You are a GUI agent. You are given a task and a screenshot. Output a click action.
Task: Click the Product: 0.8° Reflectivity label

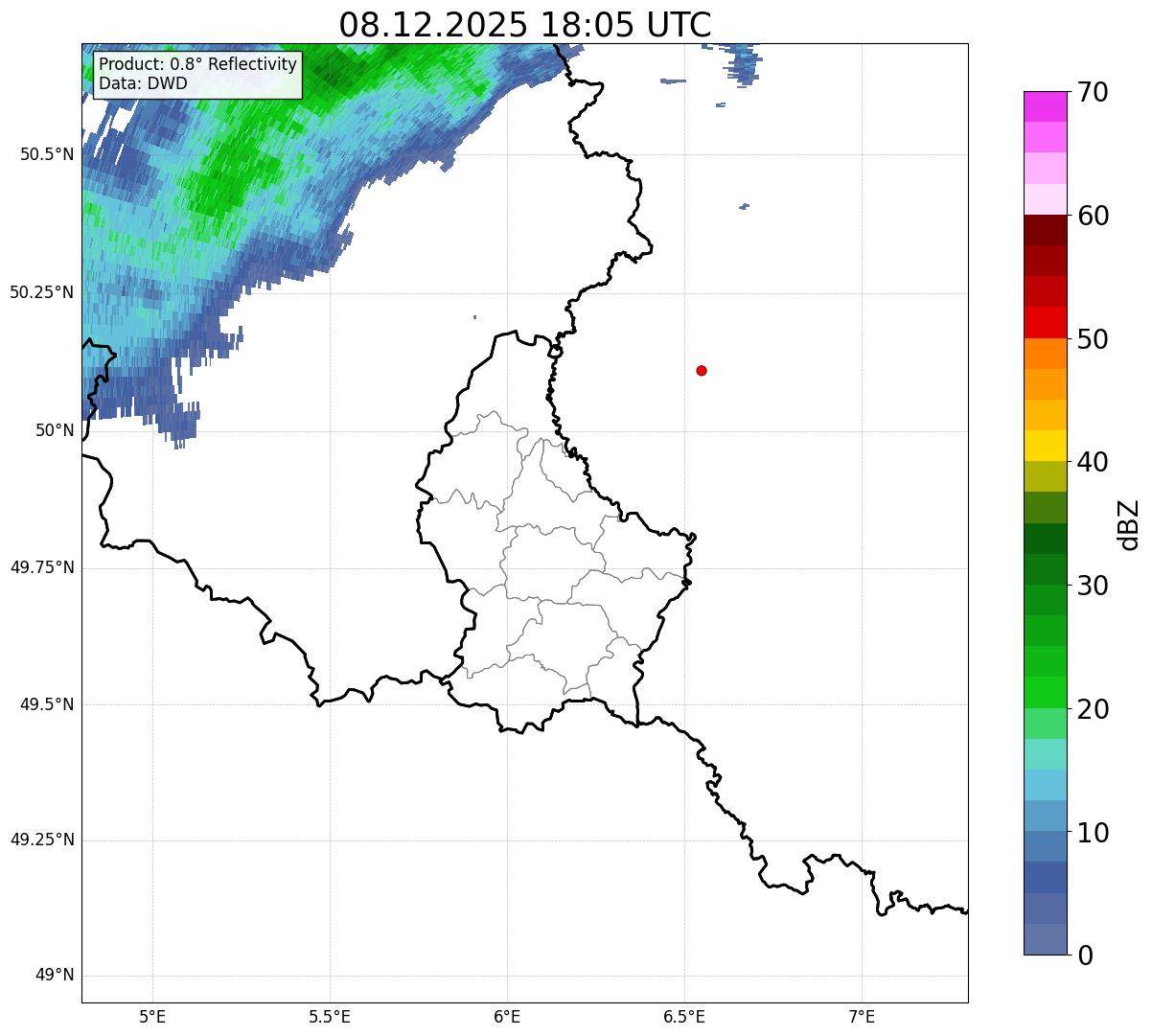198,64
